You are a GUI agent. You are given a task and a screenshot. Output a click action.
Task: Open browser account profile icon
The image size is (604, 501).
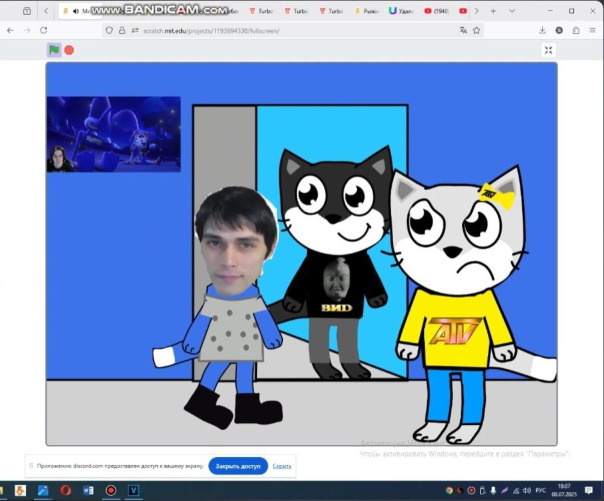click(559, 30)
